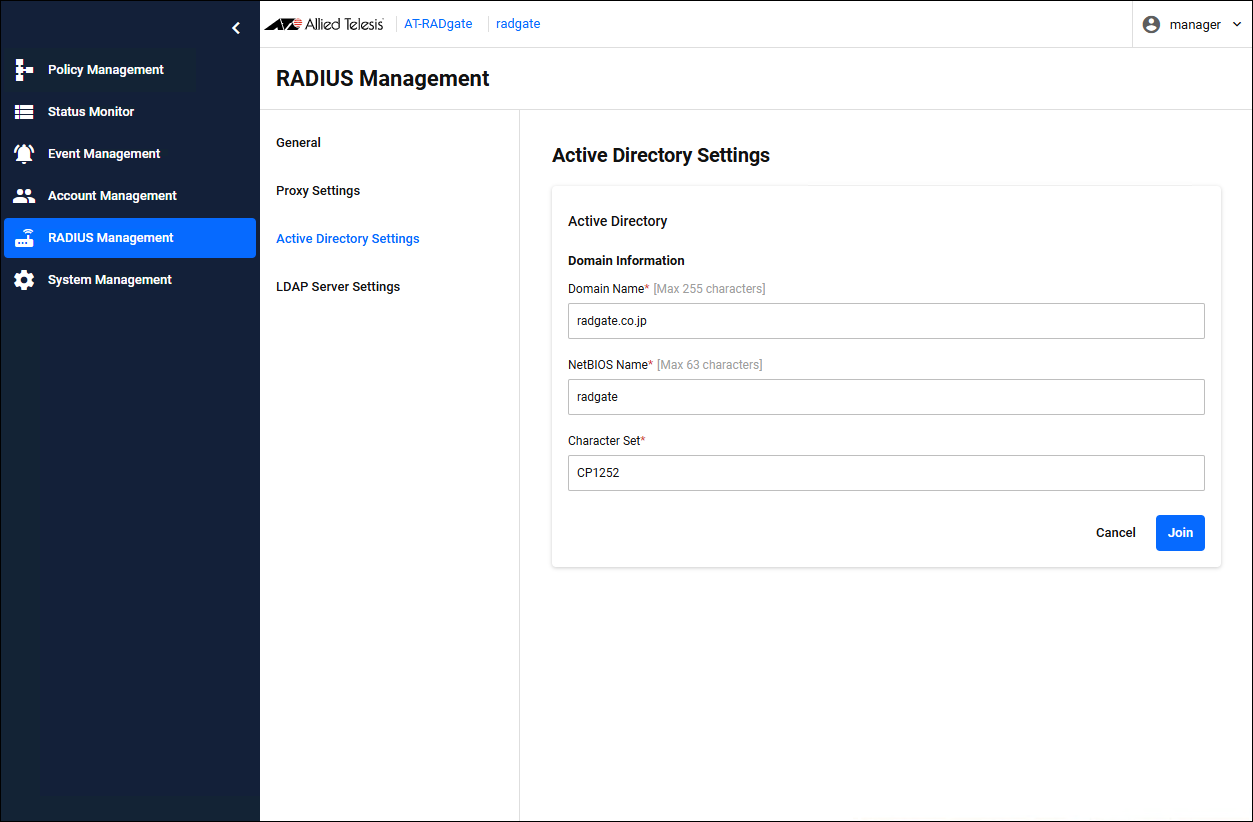Image resolution: width=1253 pixels, height=822 pixels.
Task: Collapse the sidebar with the chevron arrow
Action: pyautogui.click(x=236, y=28)
